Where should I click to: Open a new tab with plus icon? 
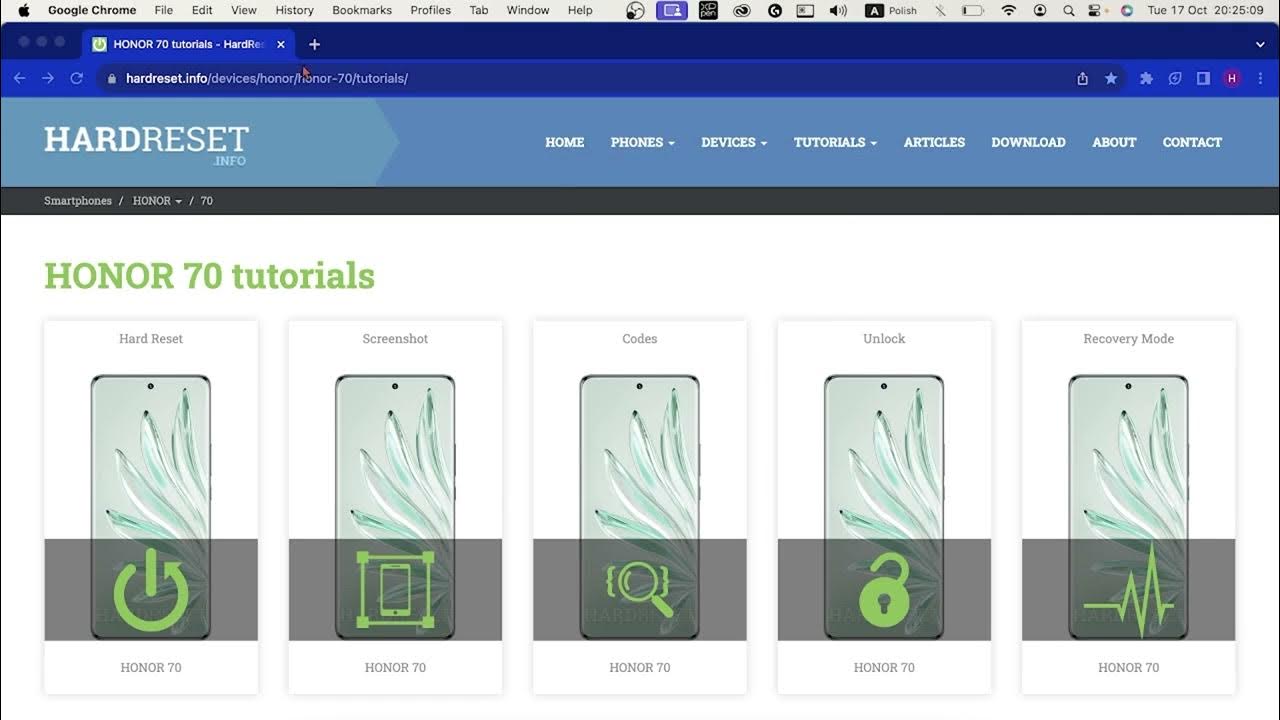(314, 44)
